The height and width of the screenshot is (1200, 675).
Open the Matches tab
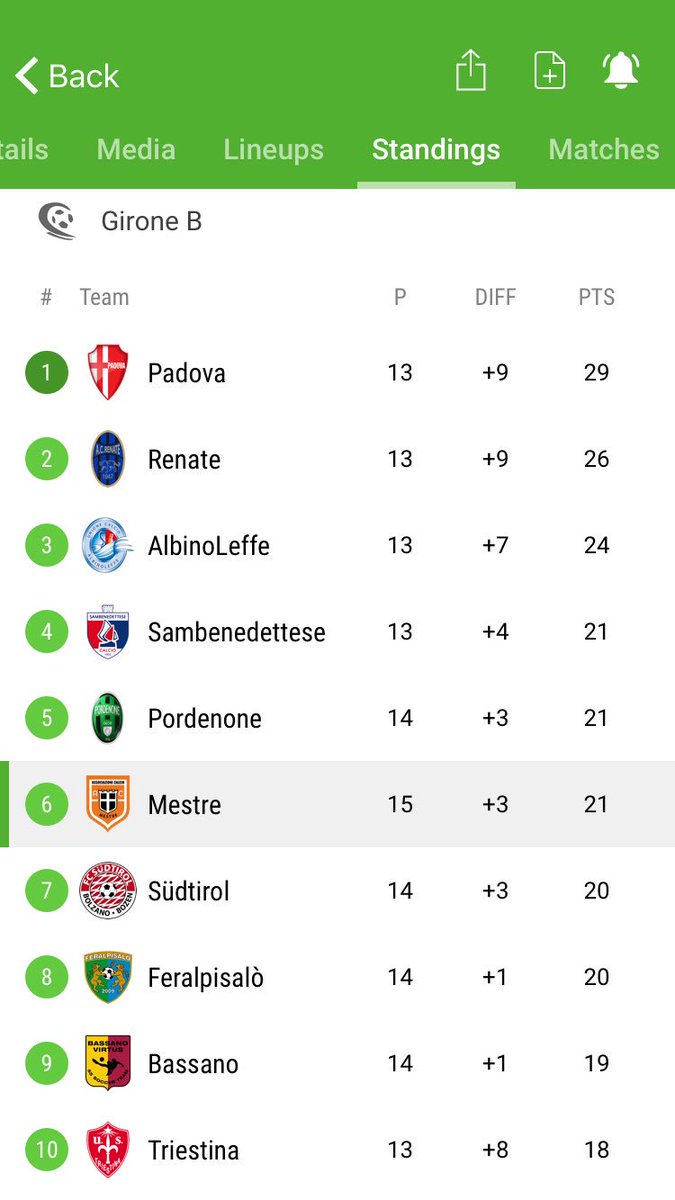(x=604, y=149)
